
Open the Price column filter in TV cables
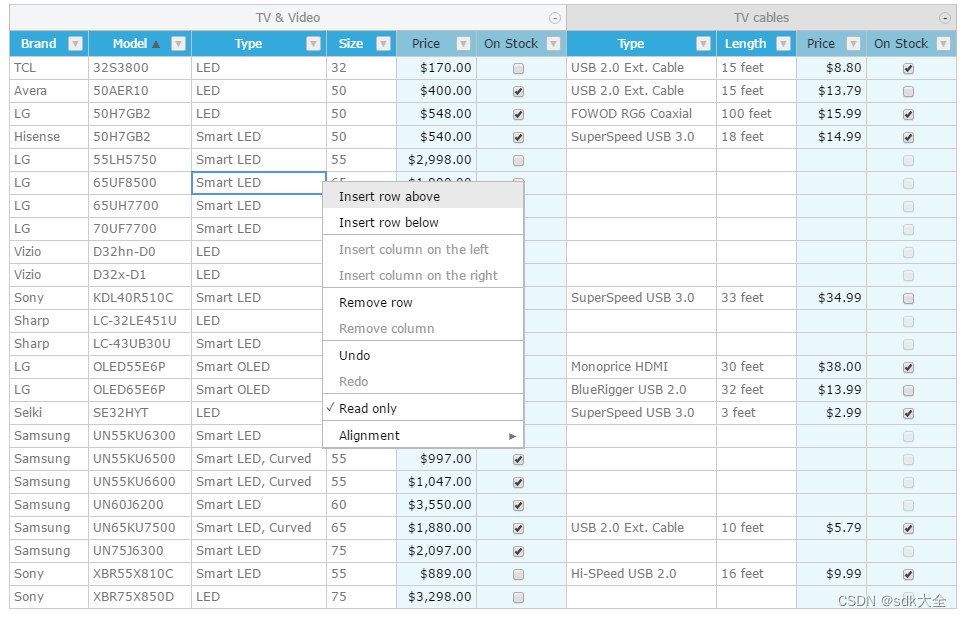coord(855,43)
